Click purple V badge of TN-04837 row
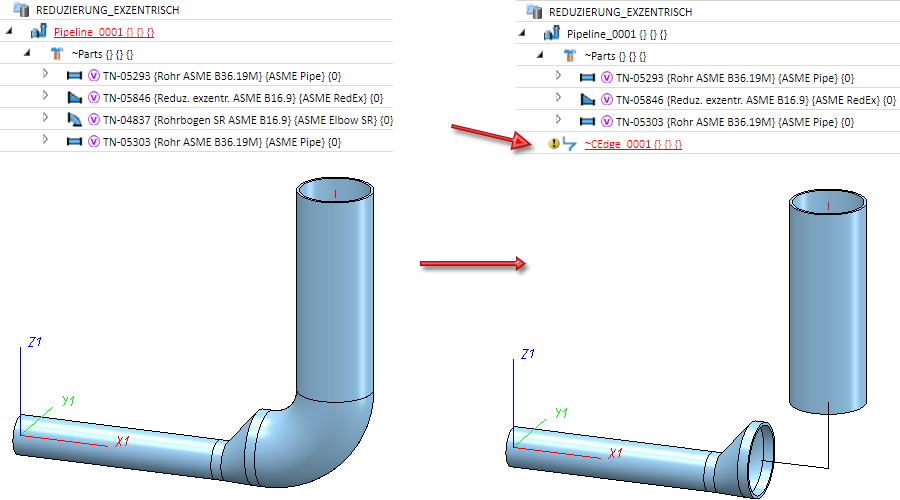This screenshot has height=500, width=900. [94, 119]
